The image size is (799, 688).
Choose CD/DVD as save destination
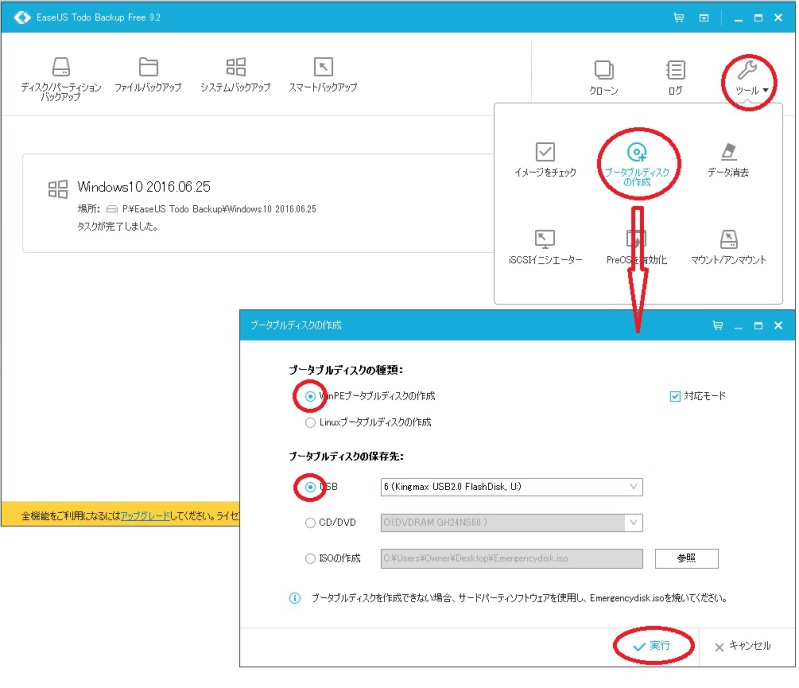310,522
